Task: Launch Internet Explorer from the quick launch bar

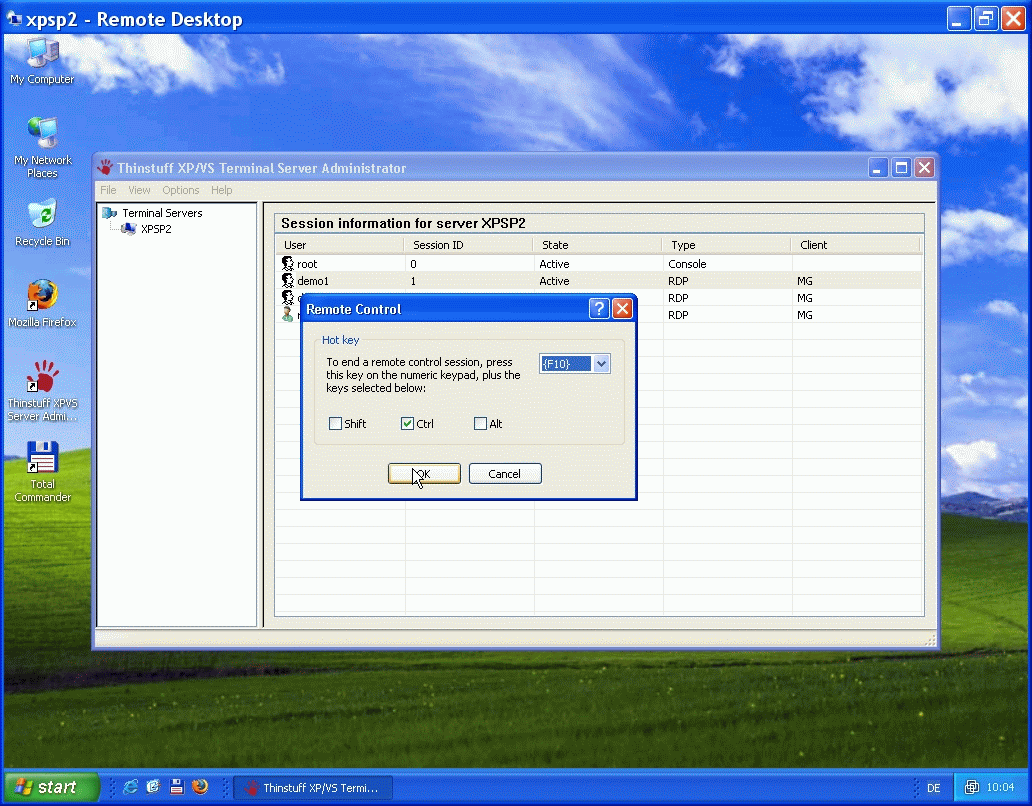Action: [x=130, y=787]
